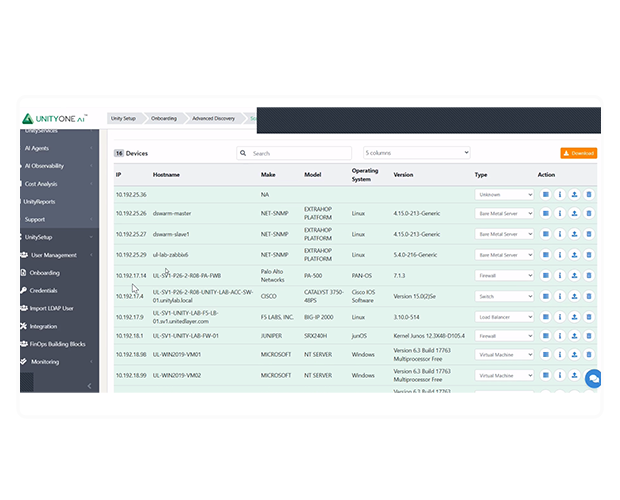Screen dimensions: 620x500
Task: Change the Type dropdown showing Switch
Action: coord(504,296)
